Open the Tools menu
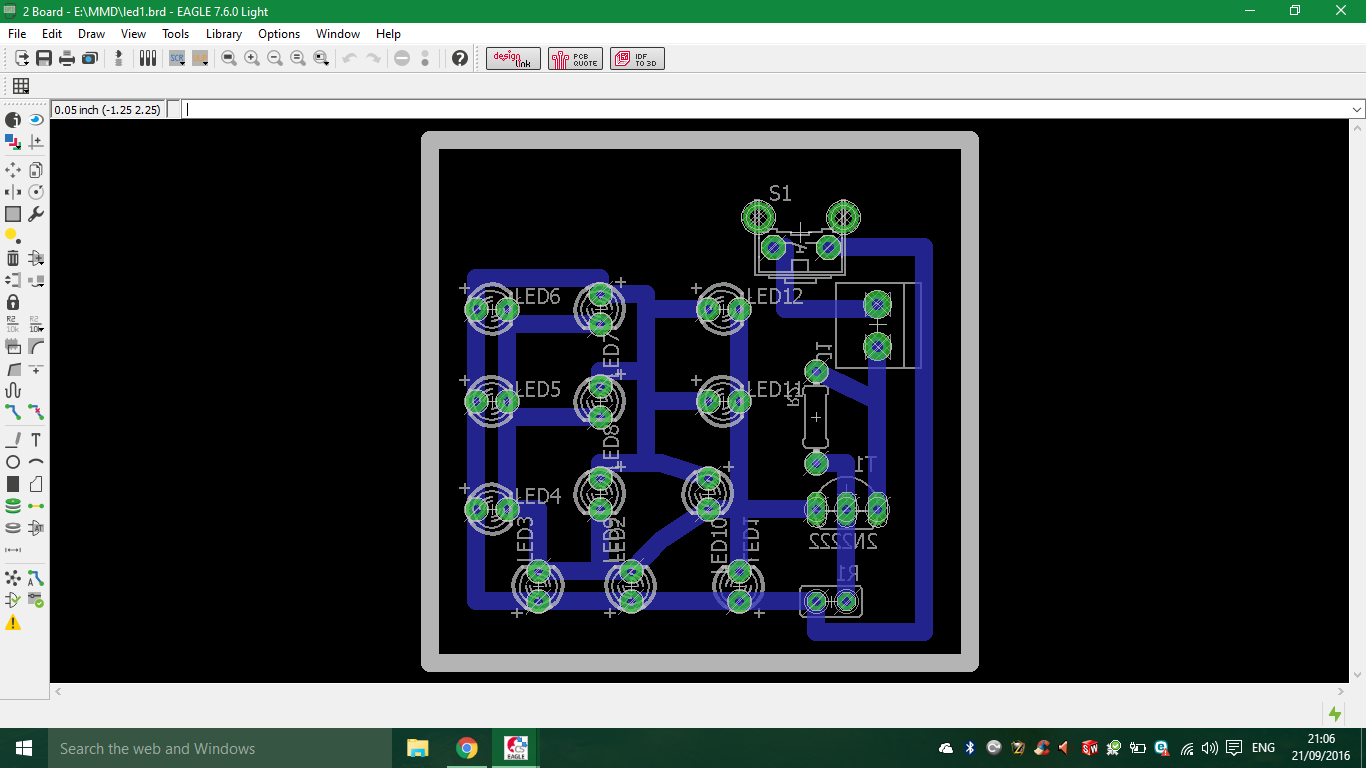The image size is (1366, 768). point(175,33)
